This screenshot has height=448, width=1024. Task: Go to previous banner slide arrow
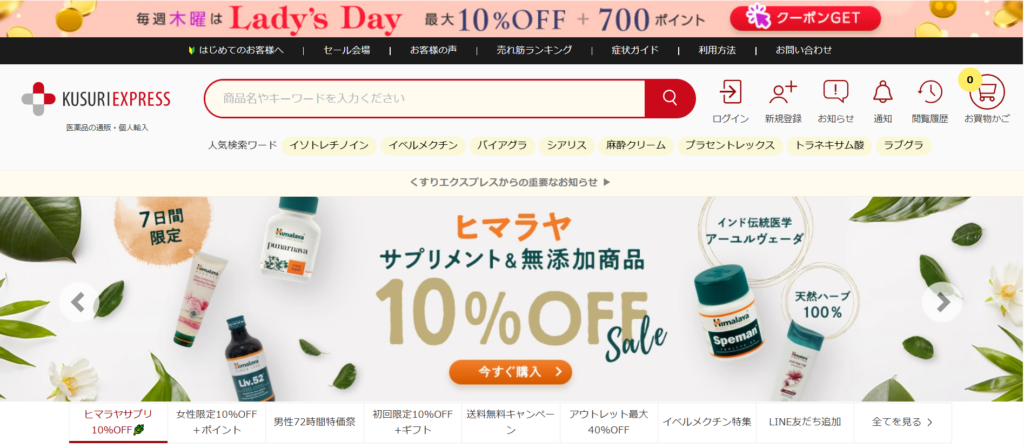point(78,302)
